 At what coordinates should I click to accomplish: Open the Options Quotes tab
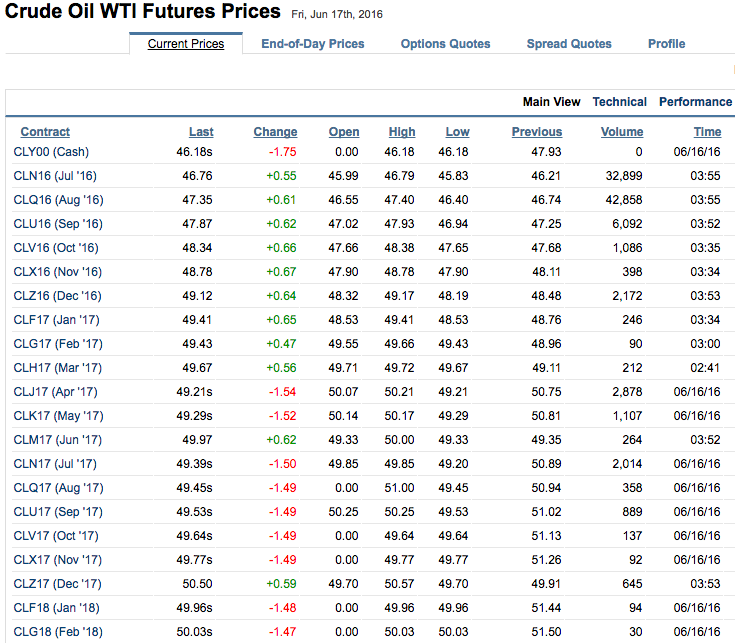coord(445,44)
